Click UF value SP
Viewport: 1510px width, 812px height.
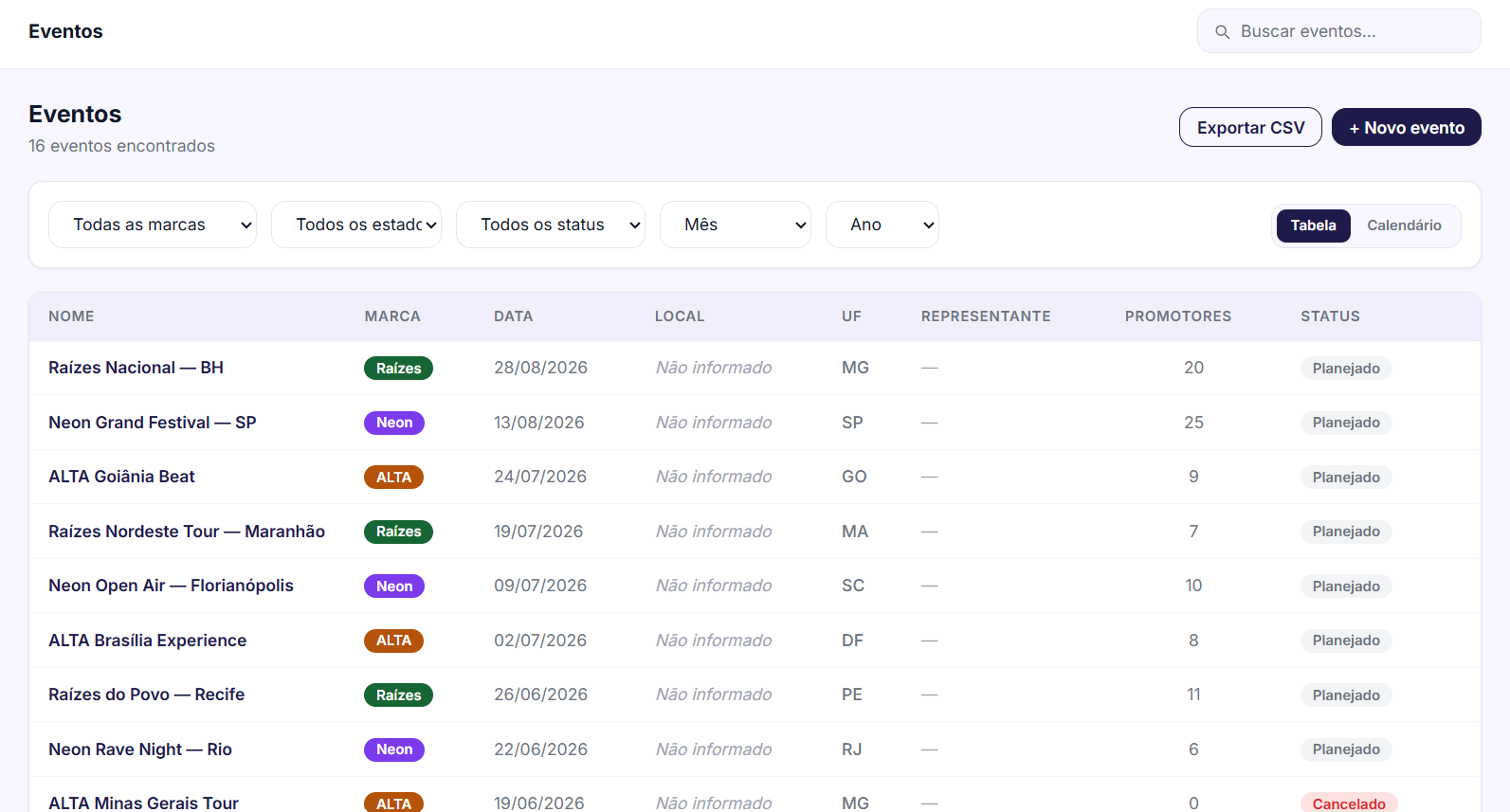click(852, 423)
